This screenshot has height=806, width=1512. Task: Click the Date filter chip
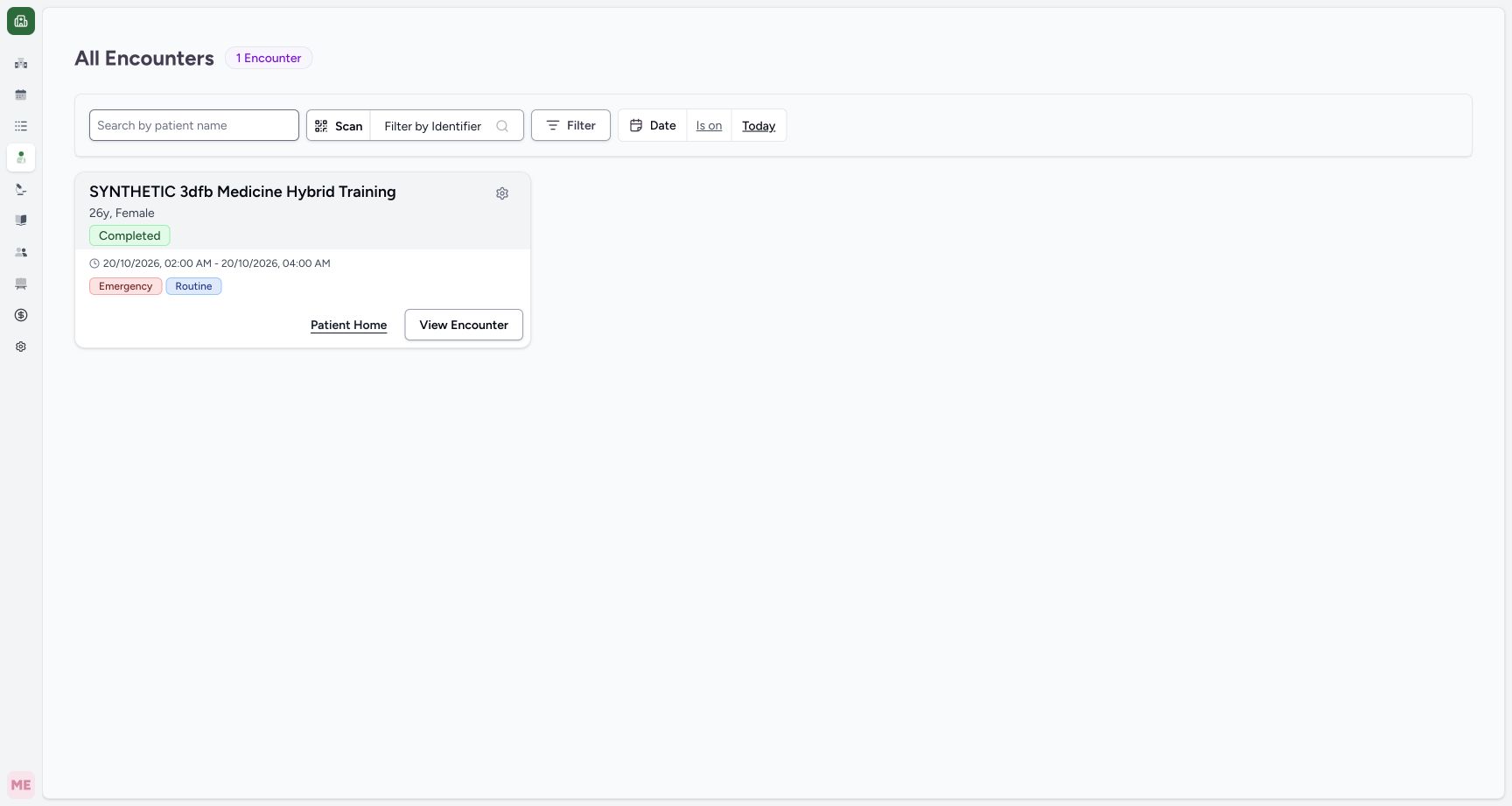(x=653, y=126)
